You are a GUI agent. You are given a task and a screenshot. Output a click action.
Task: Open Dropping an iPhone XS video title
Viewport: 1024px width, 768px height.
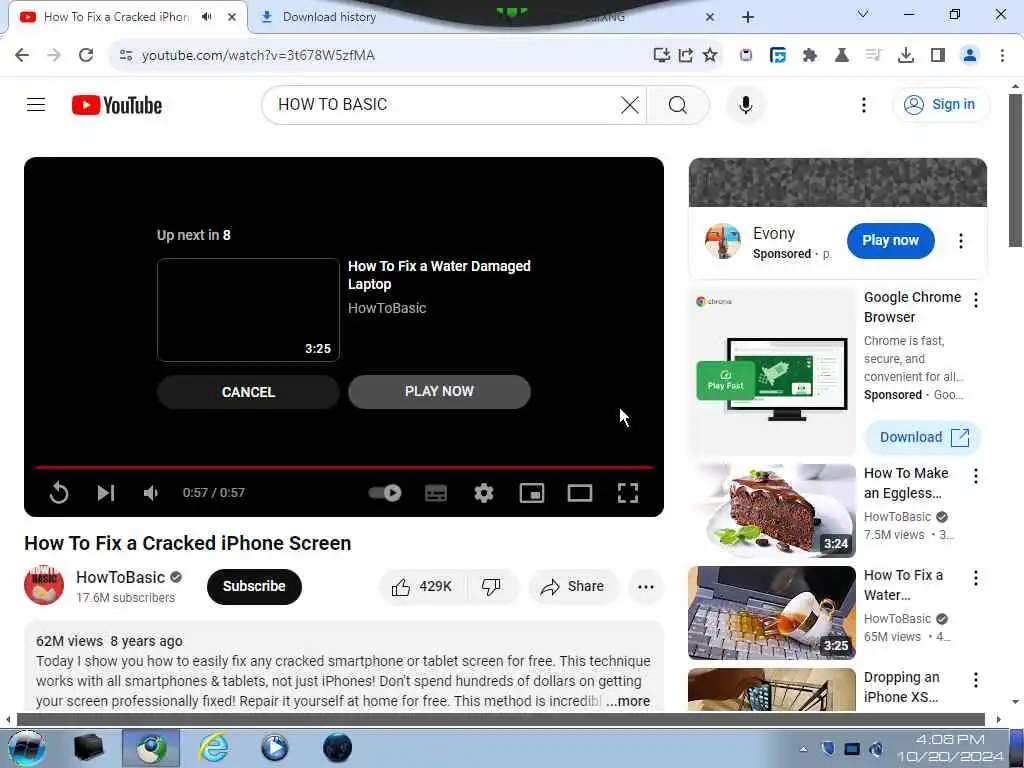point(901,687)
